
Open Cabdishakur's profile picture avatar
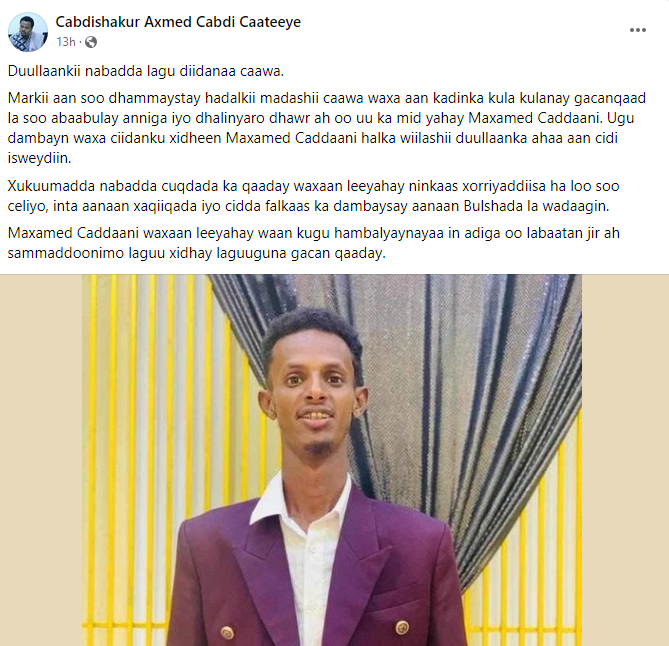(28, 32)
